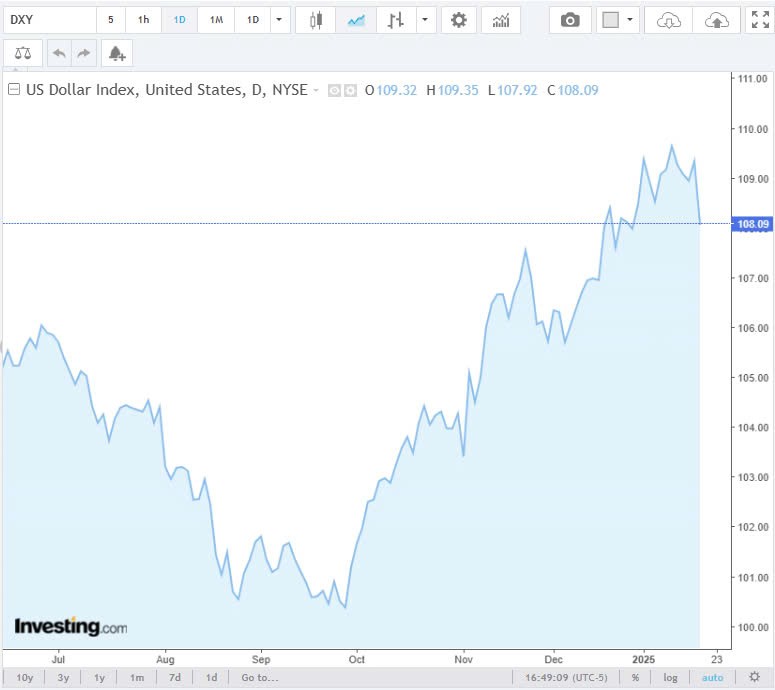This screenshot has width=775, height=690.
Task: Load chart layout from cloud
Action: click(669, 20)
